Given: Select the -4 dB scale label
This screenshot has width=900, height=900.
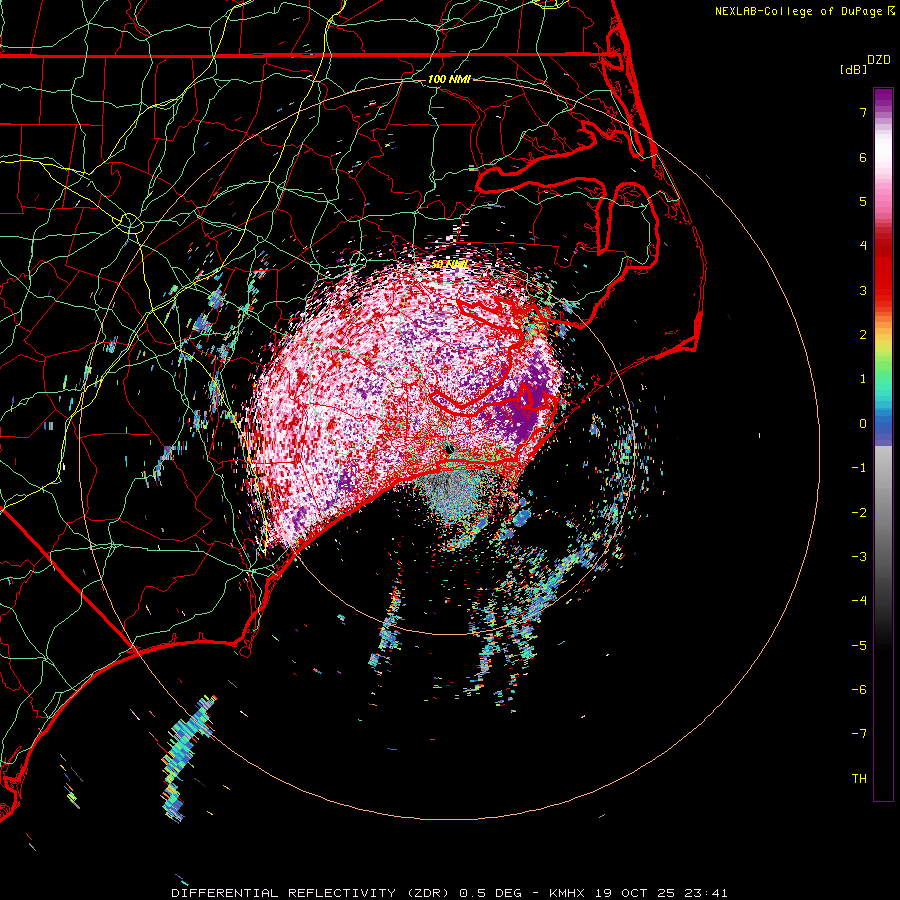Looking at the screenshot, I should click(859, 601).
